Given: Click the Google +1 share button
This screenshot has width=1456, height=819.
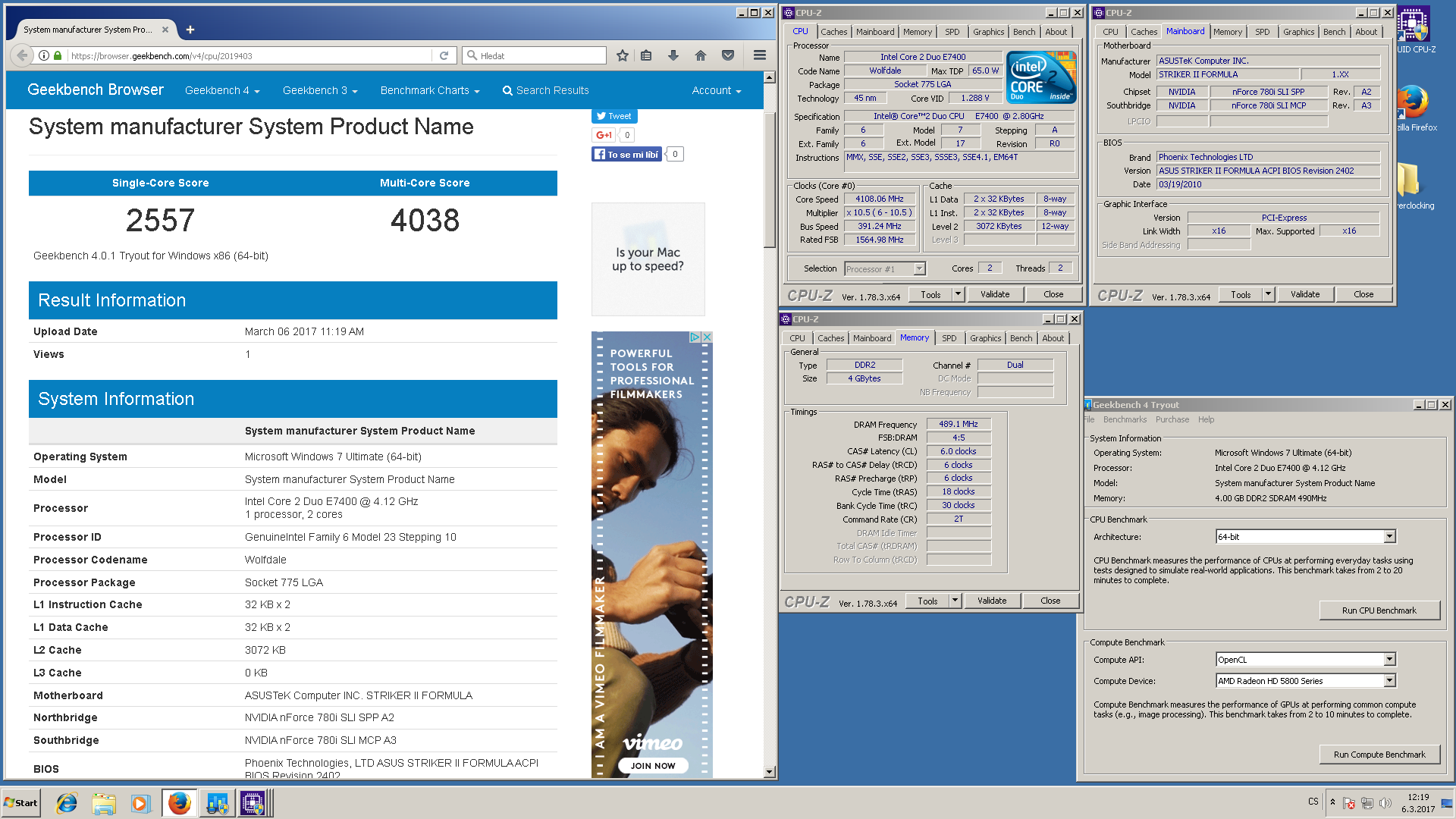Looking at the screenshot, I should (x=604, y=135).
